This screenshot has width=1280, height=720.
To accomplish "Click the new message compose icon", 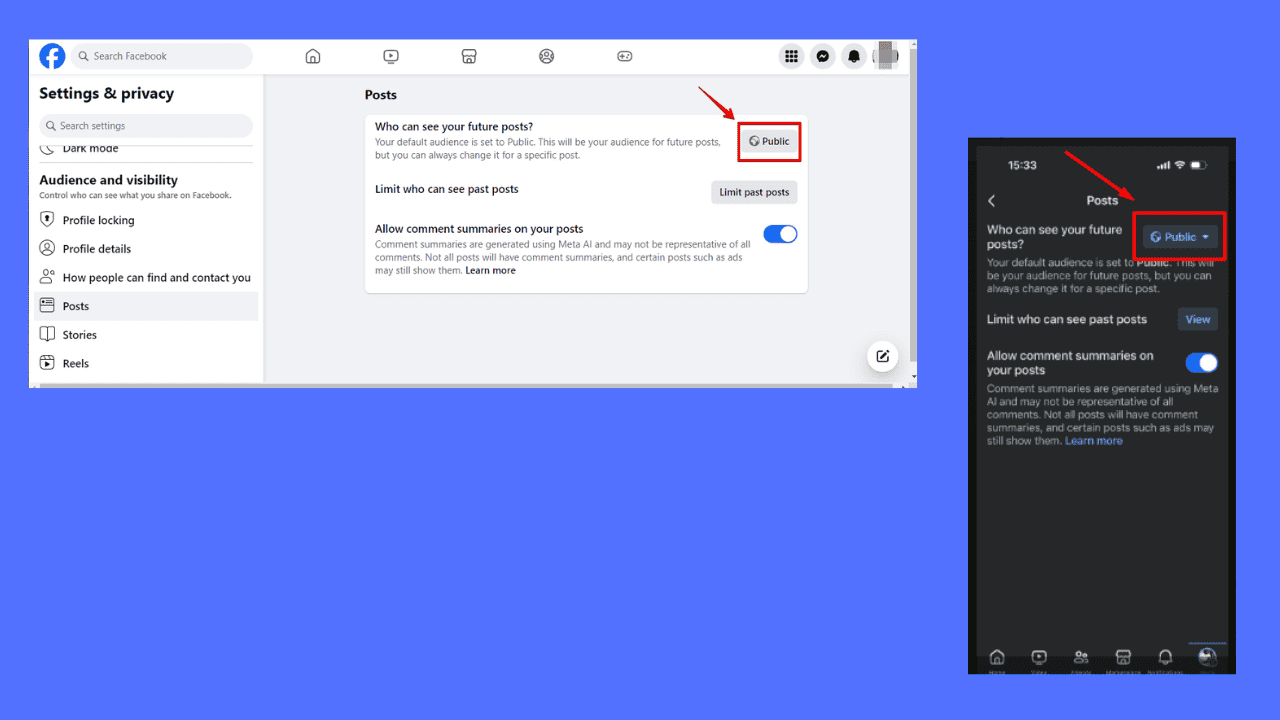I will tap(882, 356).
